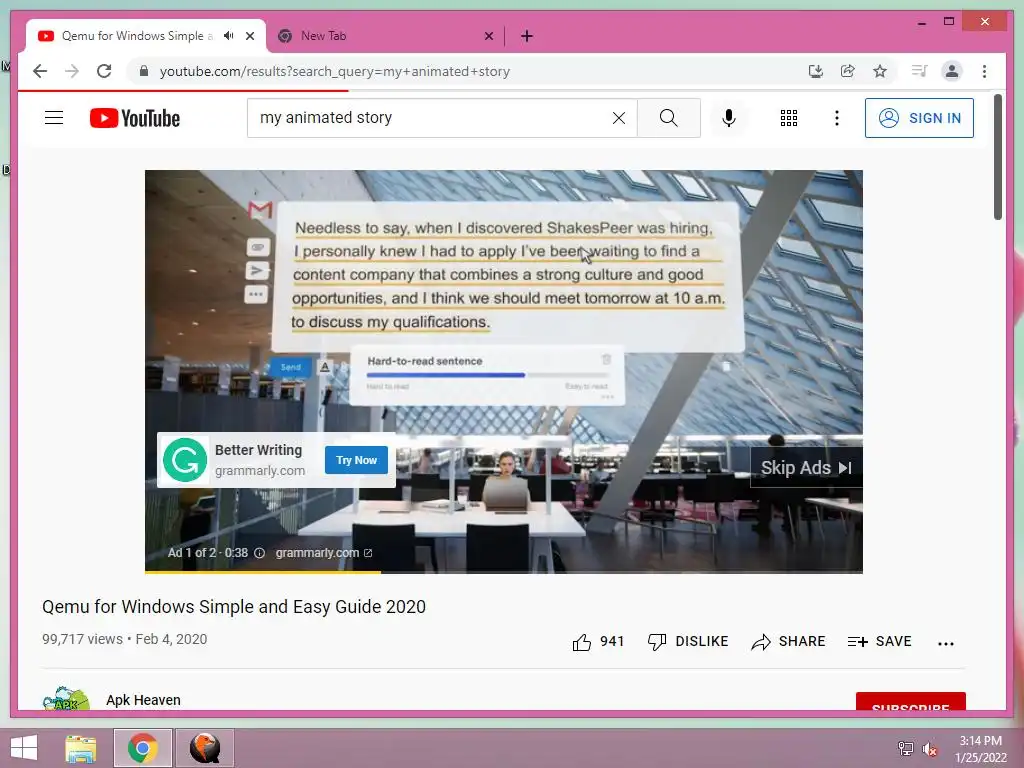Like the video with thumbs up
The image size is (1024, 768).
tap(581, 642)
